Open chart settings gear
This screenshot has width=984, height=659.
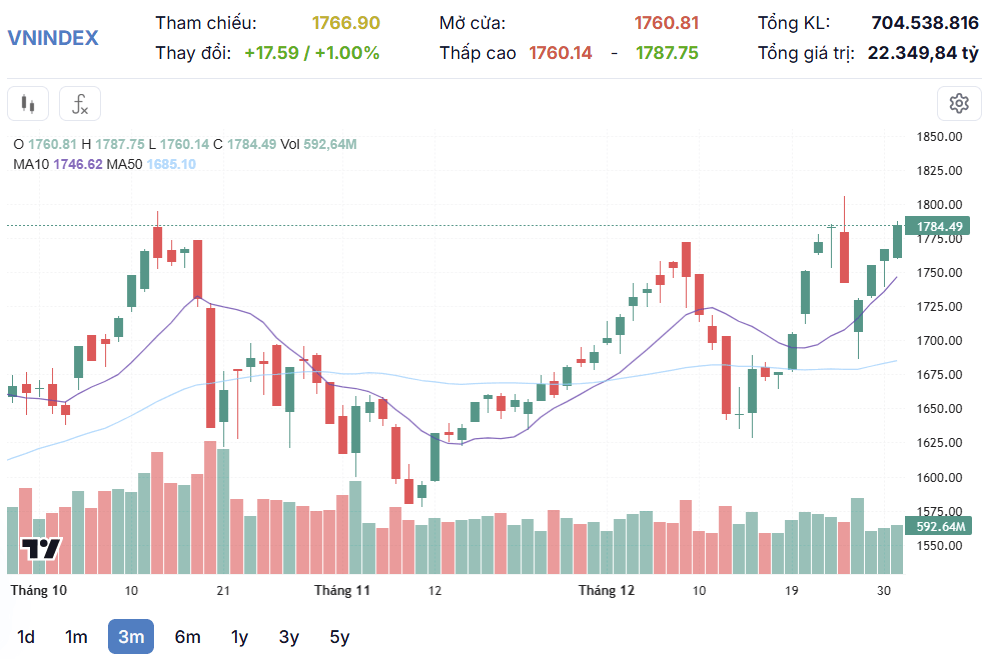[958, 104]
